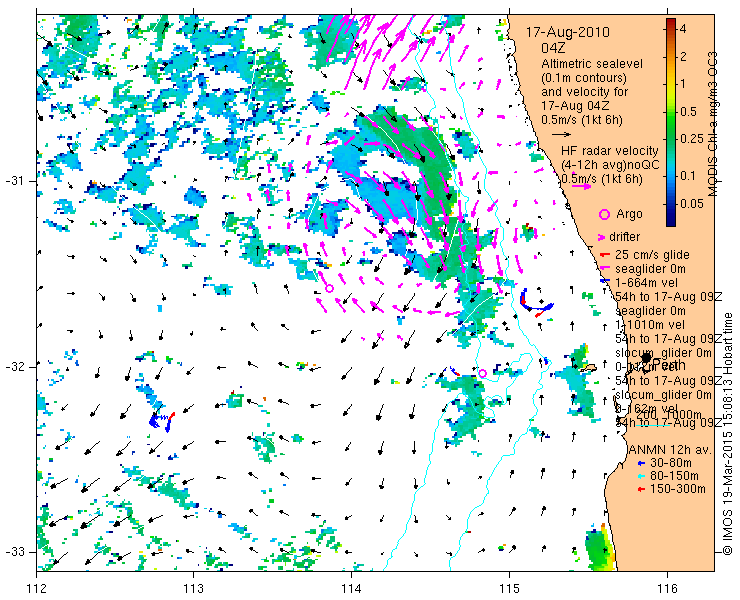Image resolution: width=740 pixels, height=600 pixels.
Task: Click the red marker beside 25 cm/s glide
Action: (605, 255)
